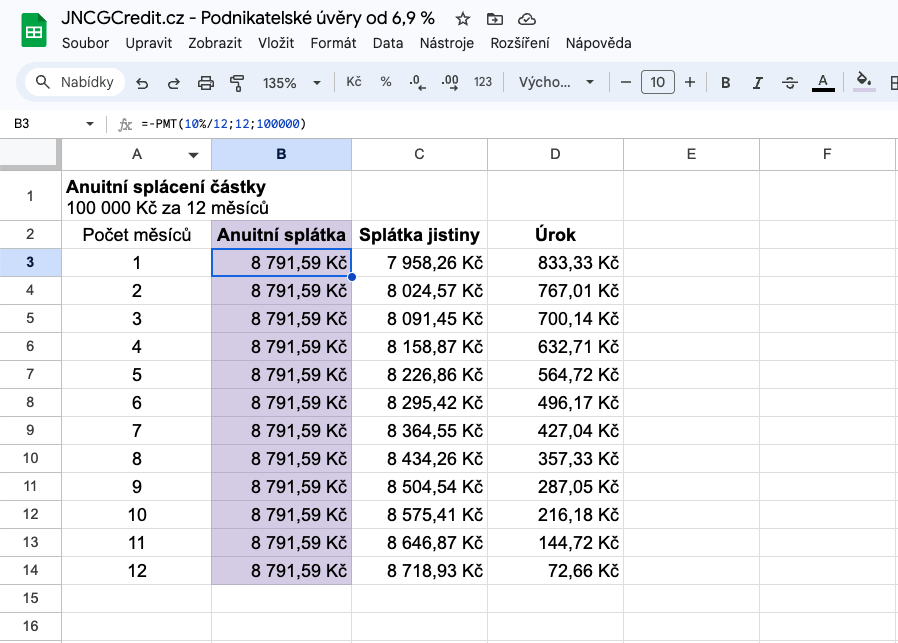Select column D header
The image size is (898, 643).
pos(555,155)
